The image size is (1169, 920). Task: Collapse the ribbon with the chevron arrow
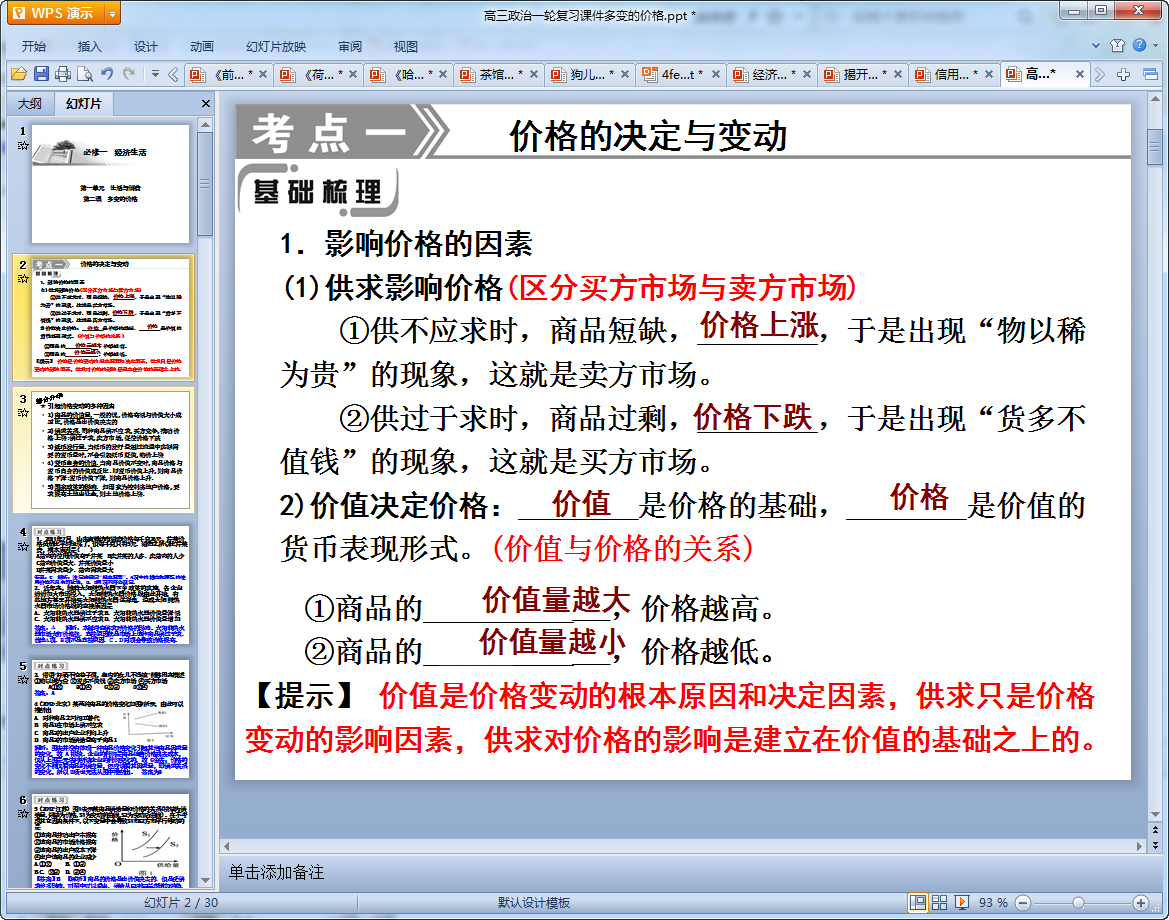point(1096,45)
